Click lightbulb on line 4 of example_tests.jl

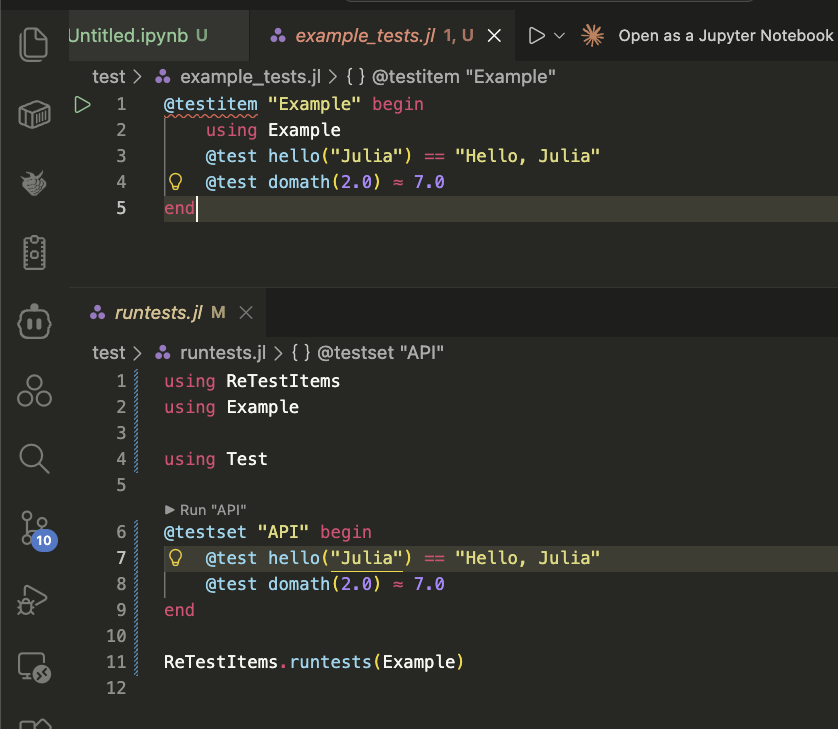tap(175, 182)
